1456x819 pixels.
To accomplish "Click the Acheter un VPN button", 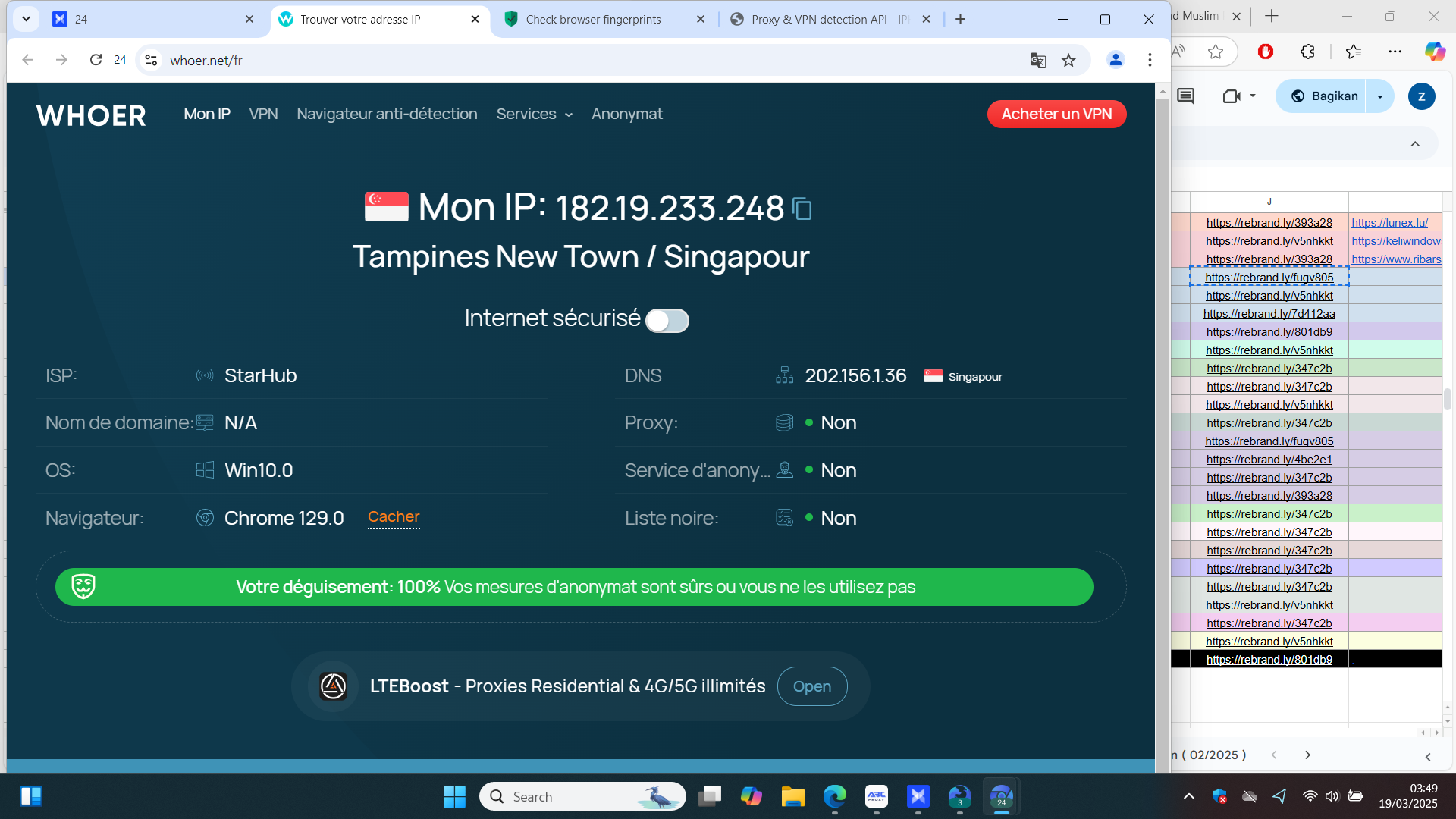I will point(1056,115).
